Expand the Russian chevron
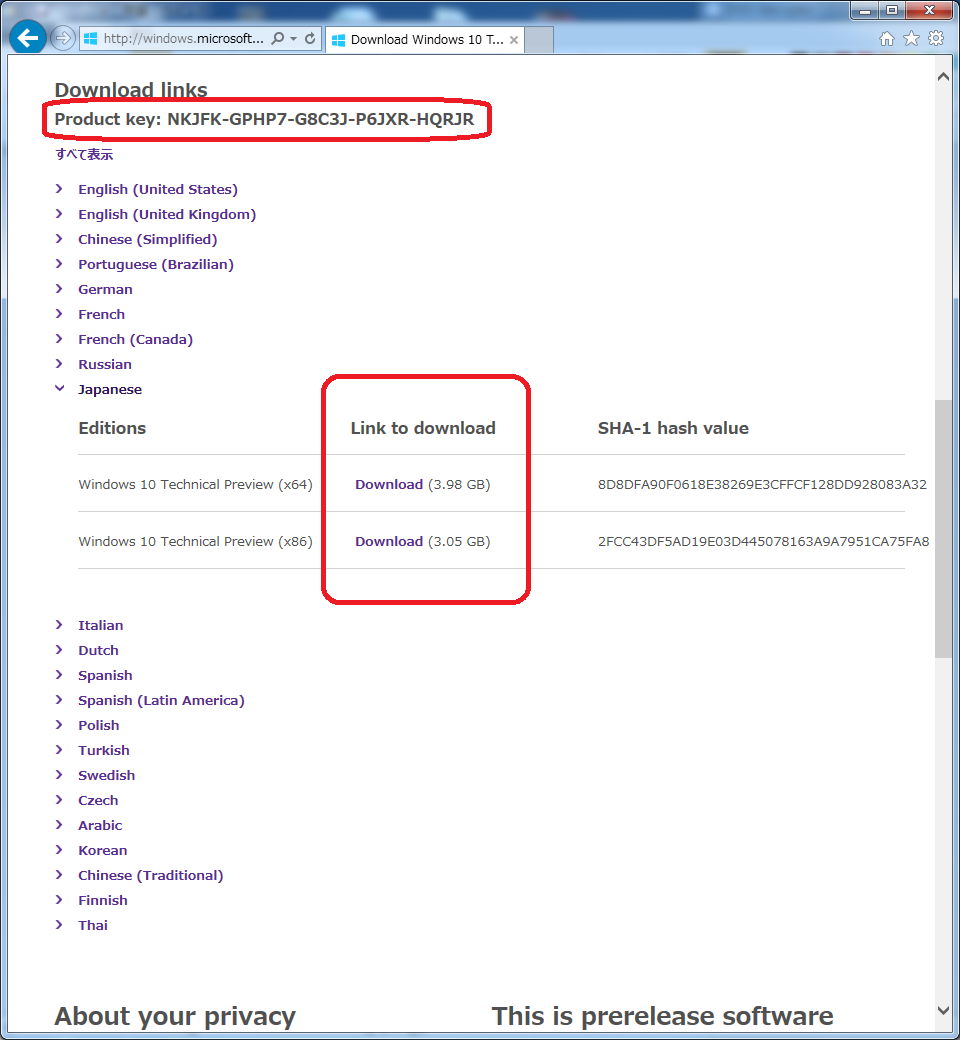This screenshot has width=960, height=1040. (x=59, y=363)
